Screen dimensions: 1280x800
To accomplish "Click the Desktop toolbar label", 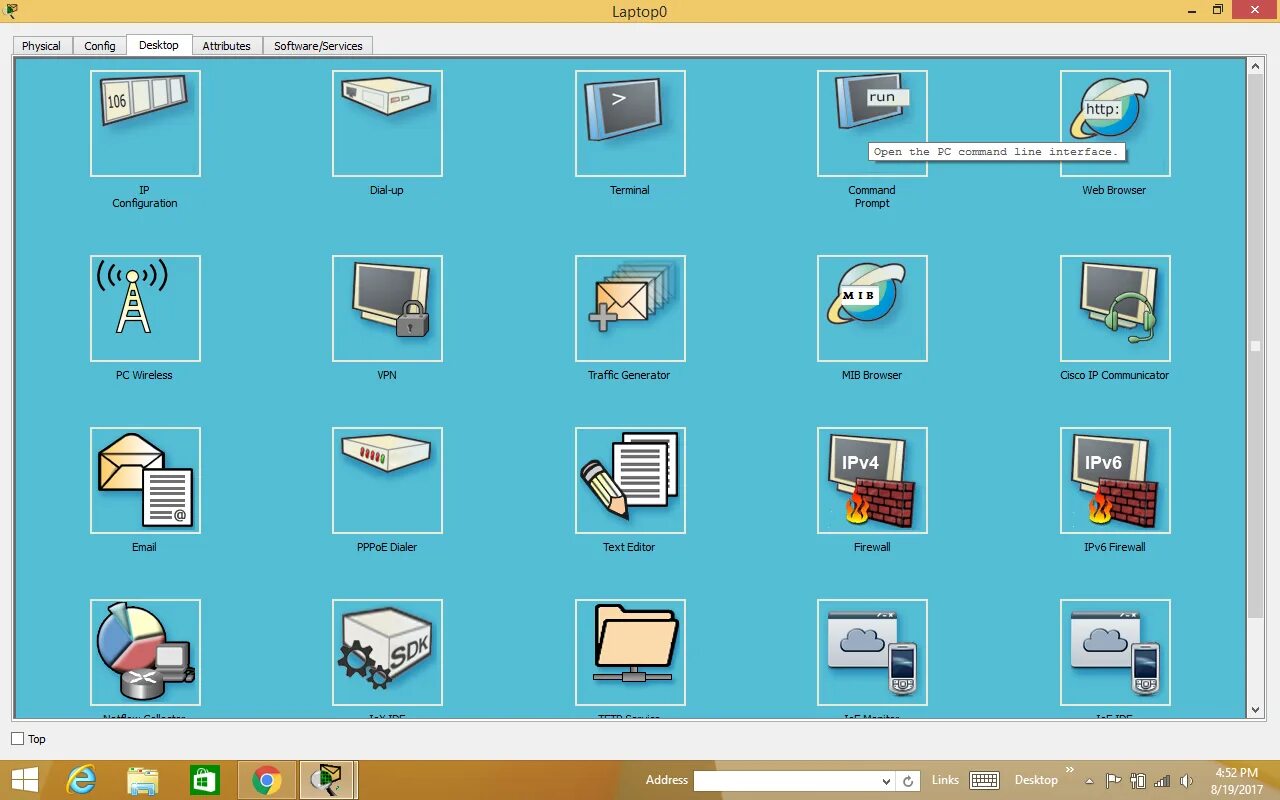I will [x=1036, y=780].
